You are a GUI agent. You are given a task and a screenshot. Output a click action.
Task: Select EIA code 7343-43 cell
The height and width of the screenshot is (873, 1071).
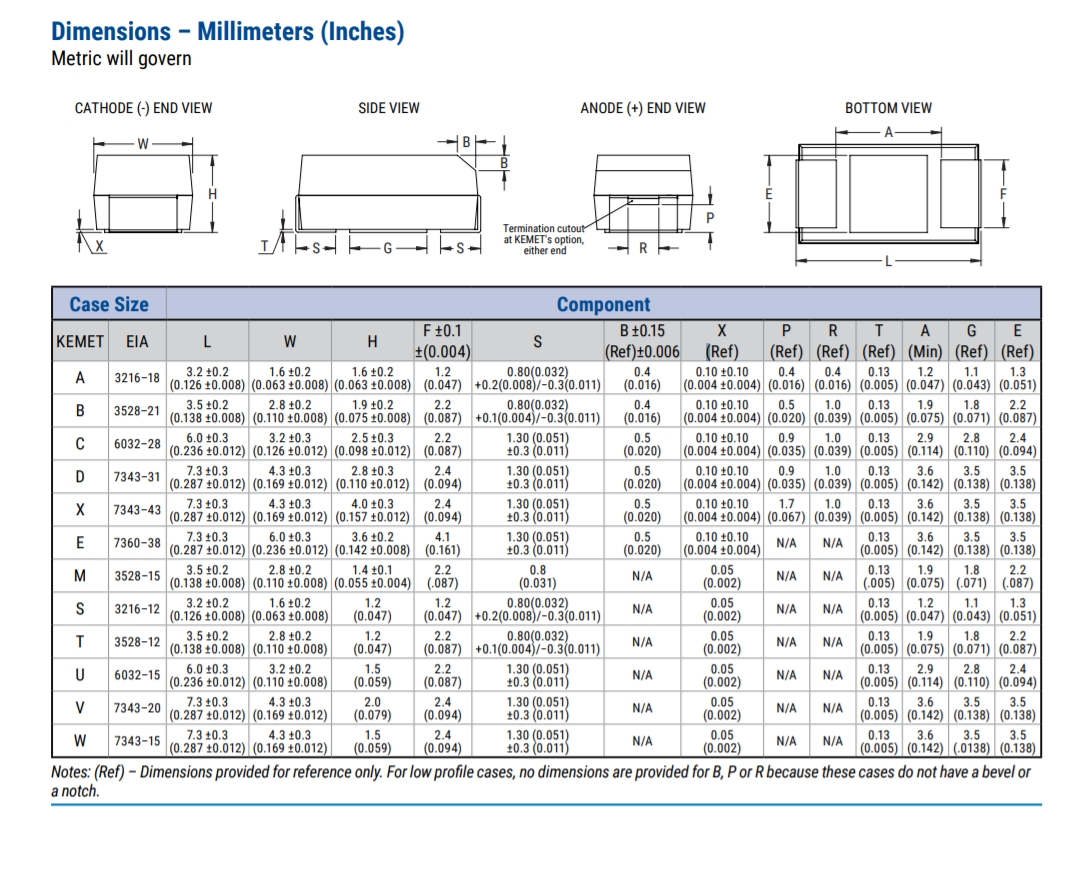click(x=137, y=510)
